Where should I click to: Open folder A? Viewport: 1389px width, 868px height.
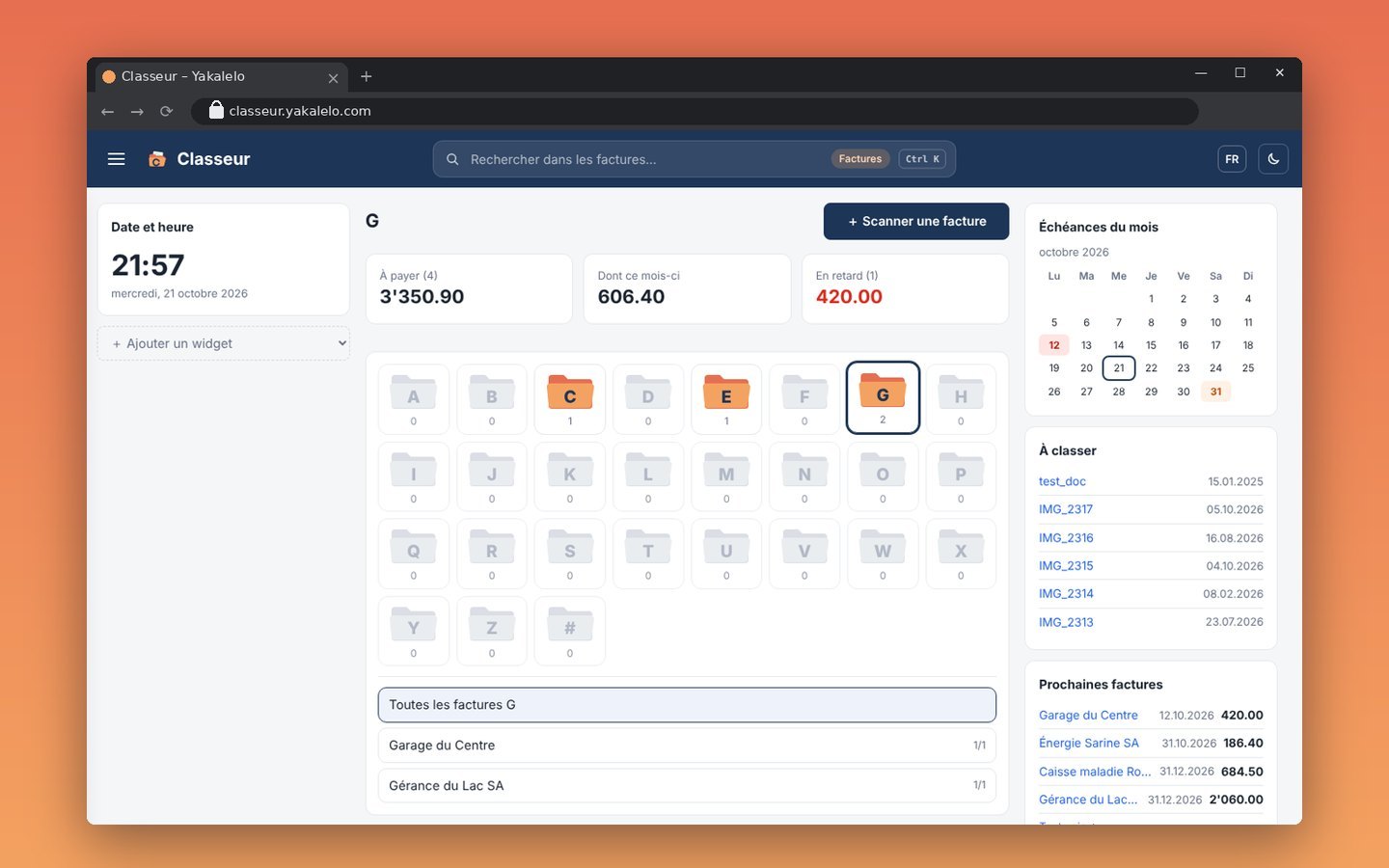[414, 399]
